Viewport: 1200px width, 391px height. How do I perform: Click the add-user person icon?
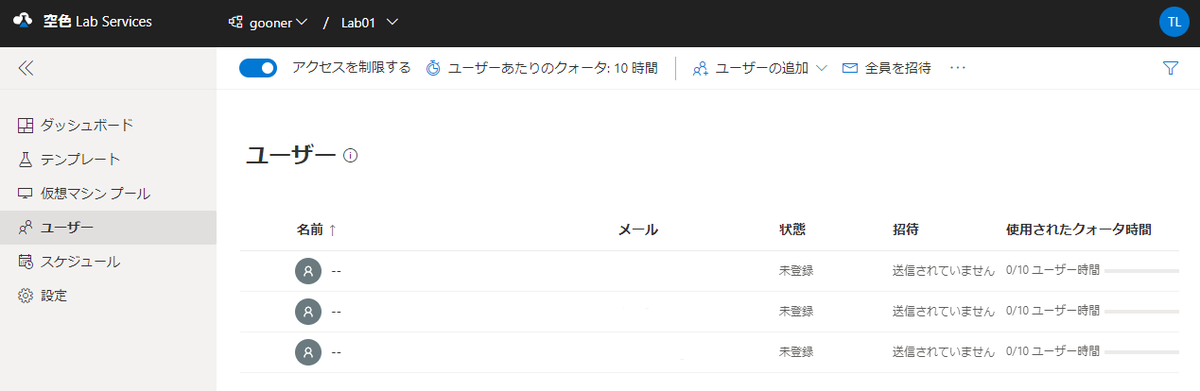(x=701, y=68)
